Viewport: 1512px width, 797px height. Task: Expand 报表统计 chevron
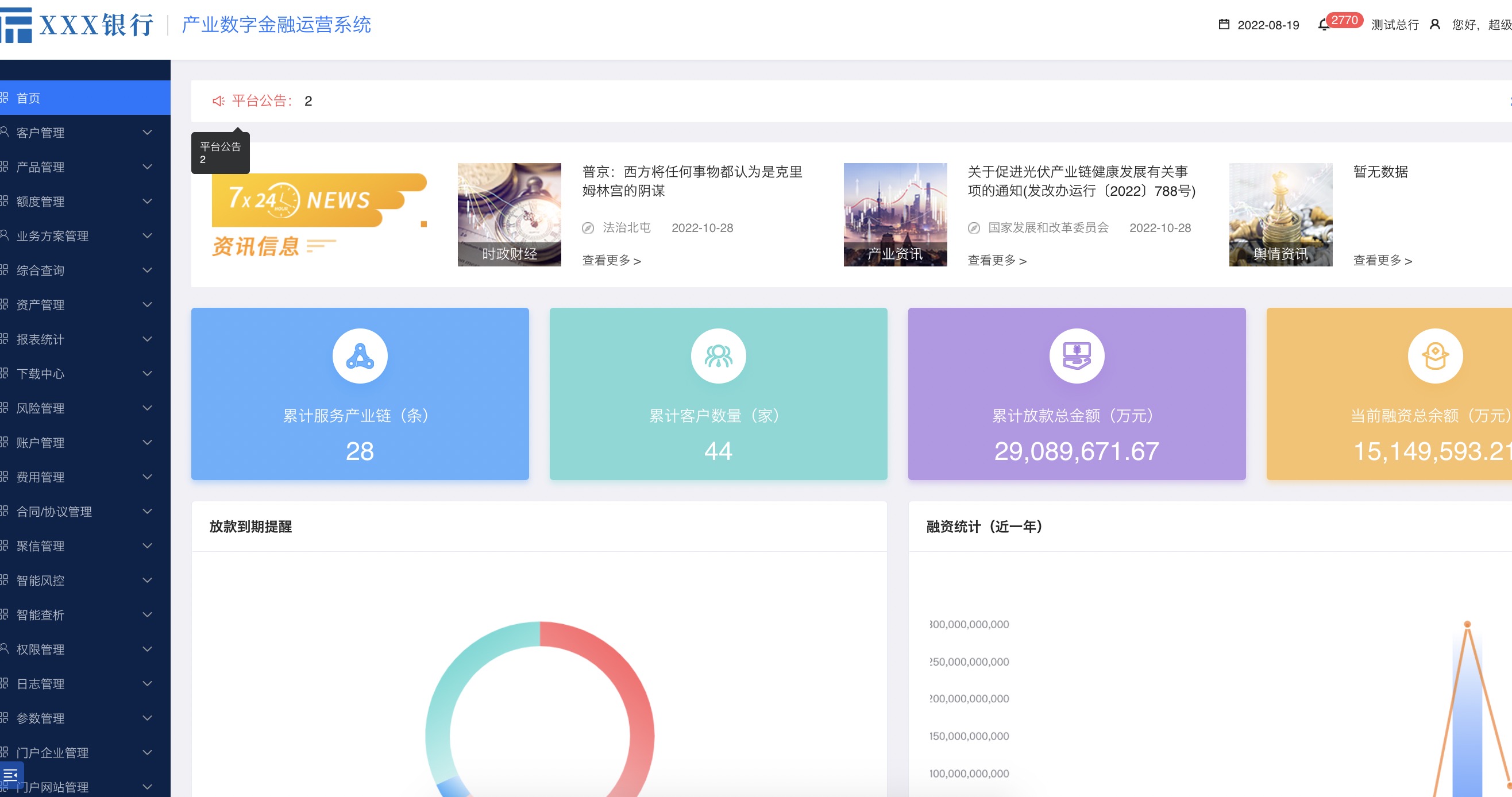(x=147, y=339)
